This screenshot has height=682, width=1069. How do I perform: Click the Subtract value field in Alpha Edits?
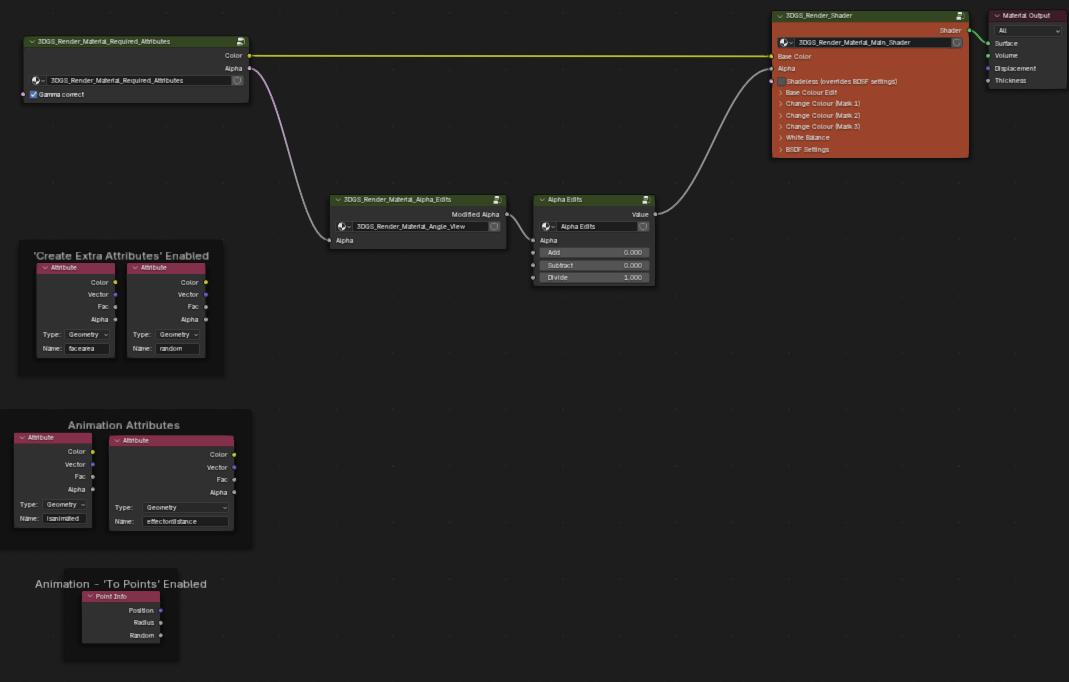(x=594, y=265)
